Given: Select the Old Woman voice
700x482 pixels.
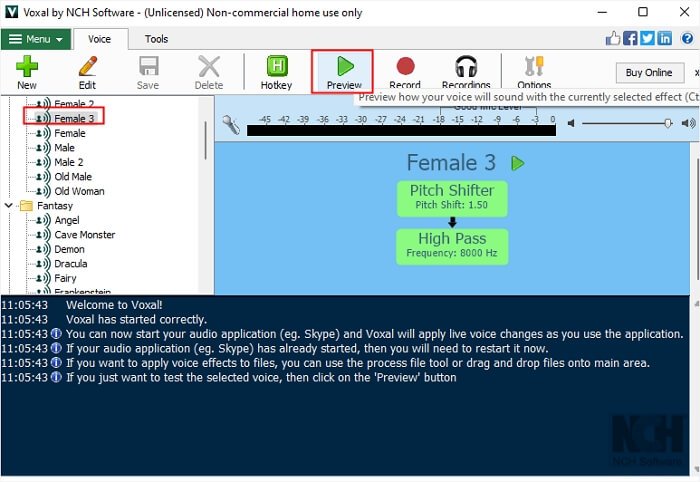Looking at the screenshot, I should [79, 191].
